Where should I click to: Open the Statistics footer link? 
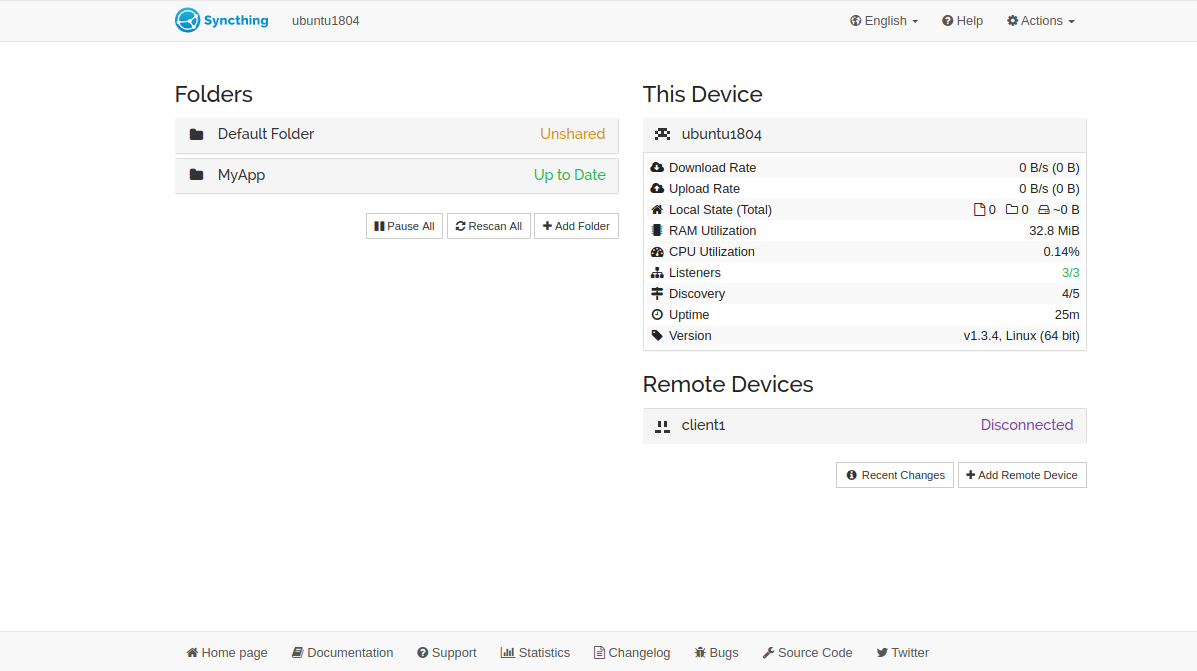(535, 653)
